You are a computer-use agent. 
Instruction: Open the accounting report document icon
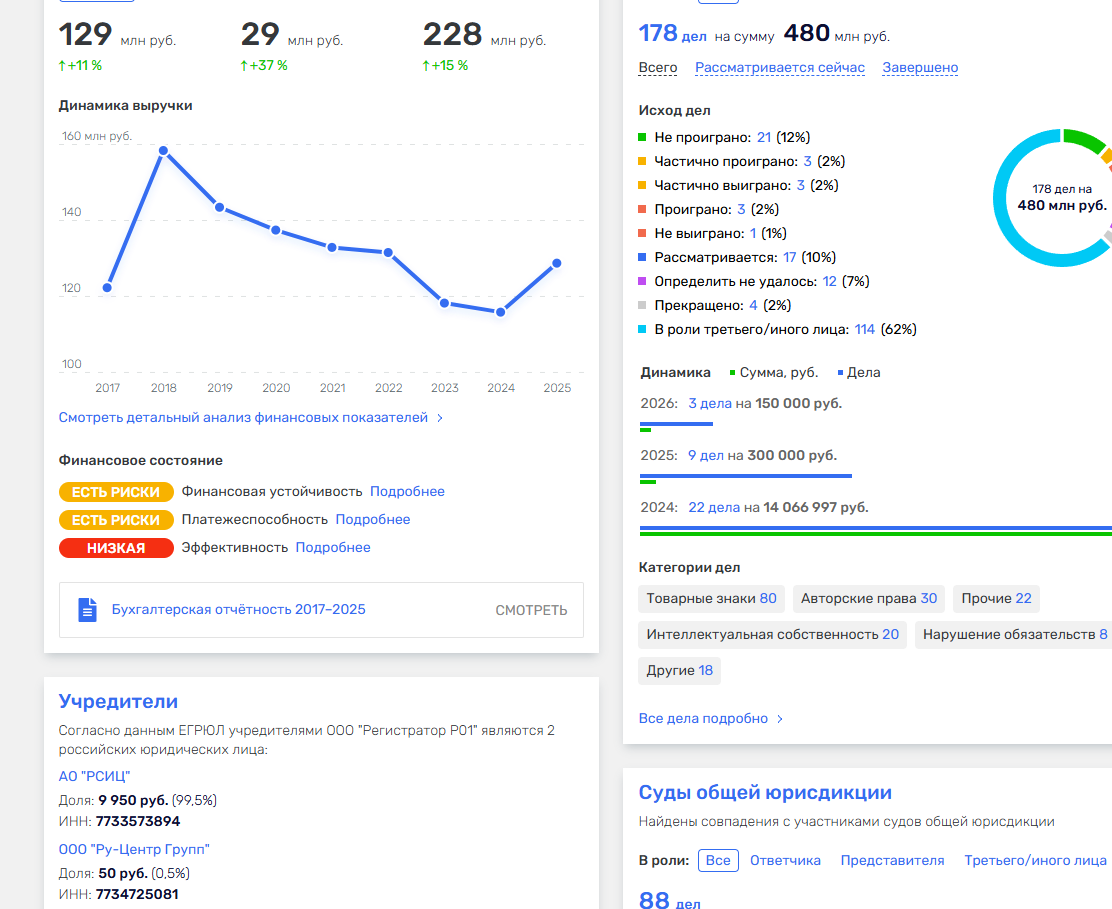tap(88, 610)
